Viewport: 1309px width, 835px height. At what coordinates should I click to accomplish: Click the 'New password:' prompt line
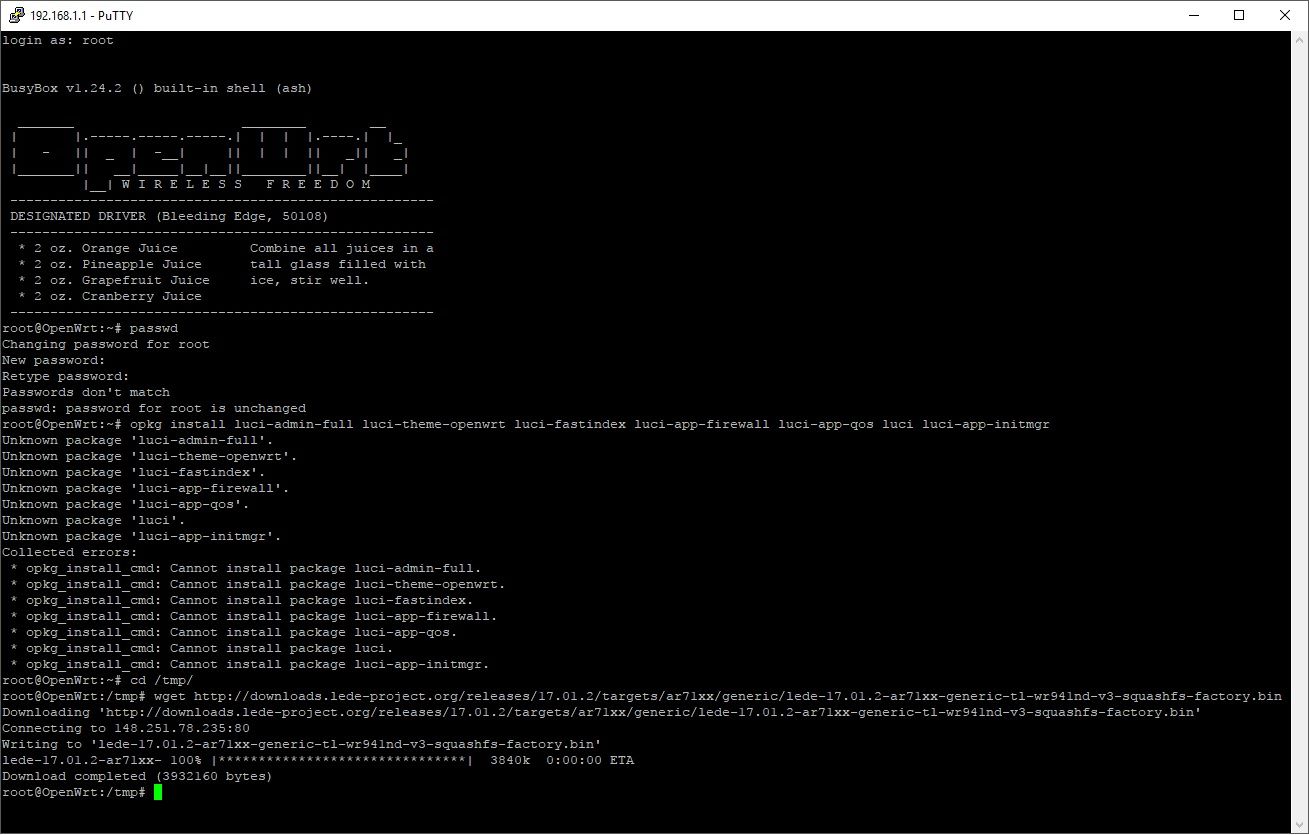(54, 361)
